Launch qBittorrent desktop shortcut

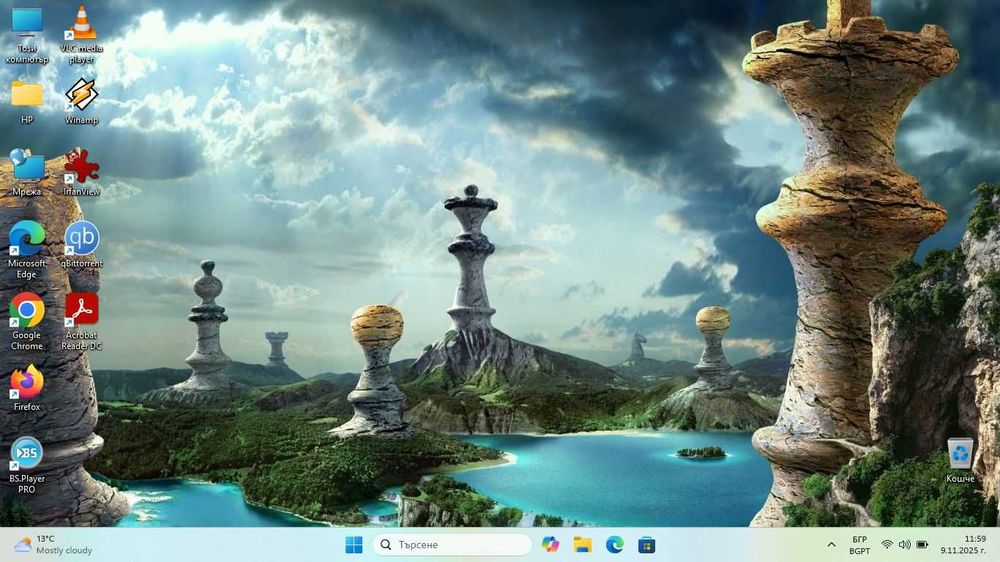coord(82,244)
